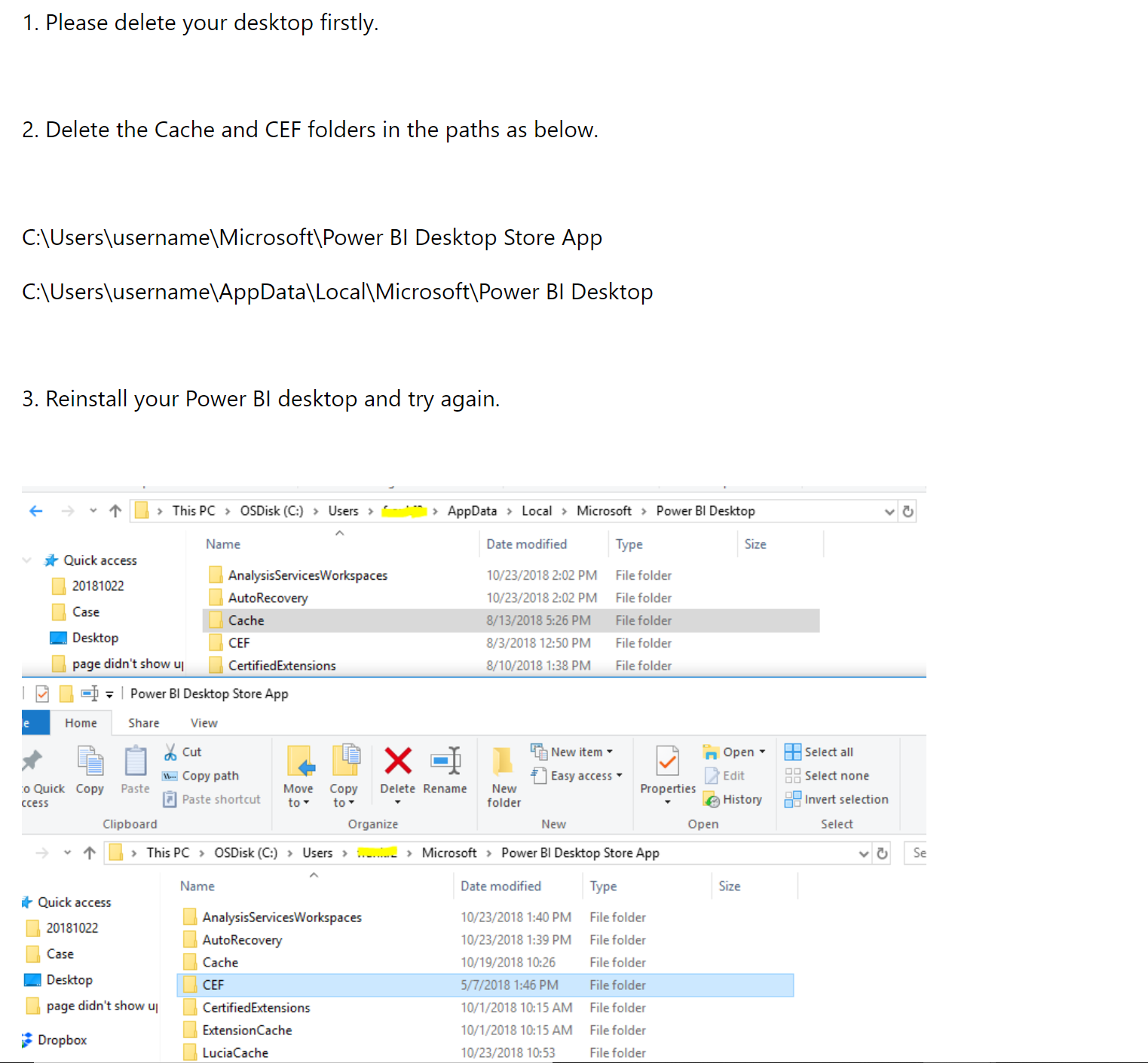
Task: Go back in the upper Explorer window
Action: (x=35, y=511)
